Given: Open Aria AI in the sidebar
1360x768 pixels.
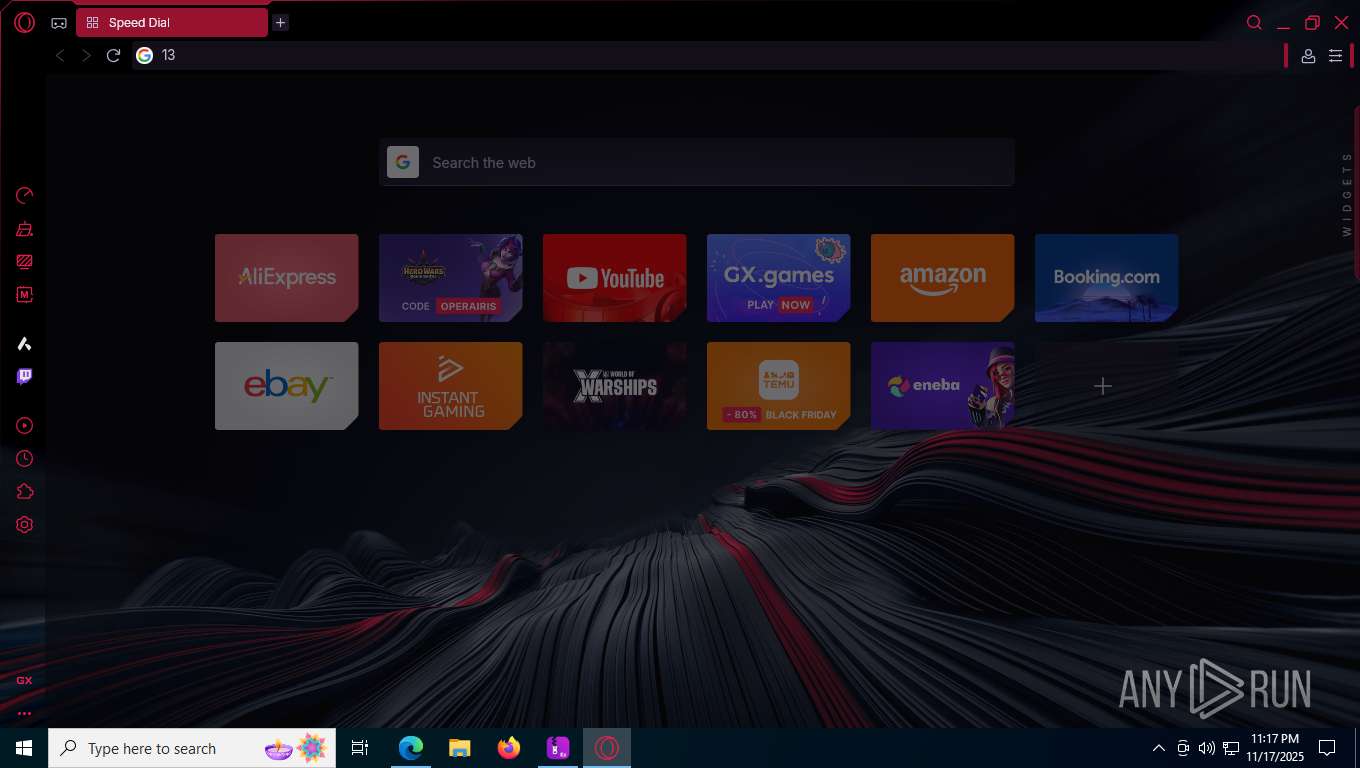Looking at the screenshot, I should (24, 344).
